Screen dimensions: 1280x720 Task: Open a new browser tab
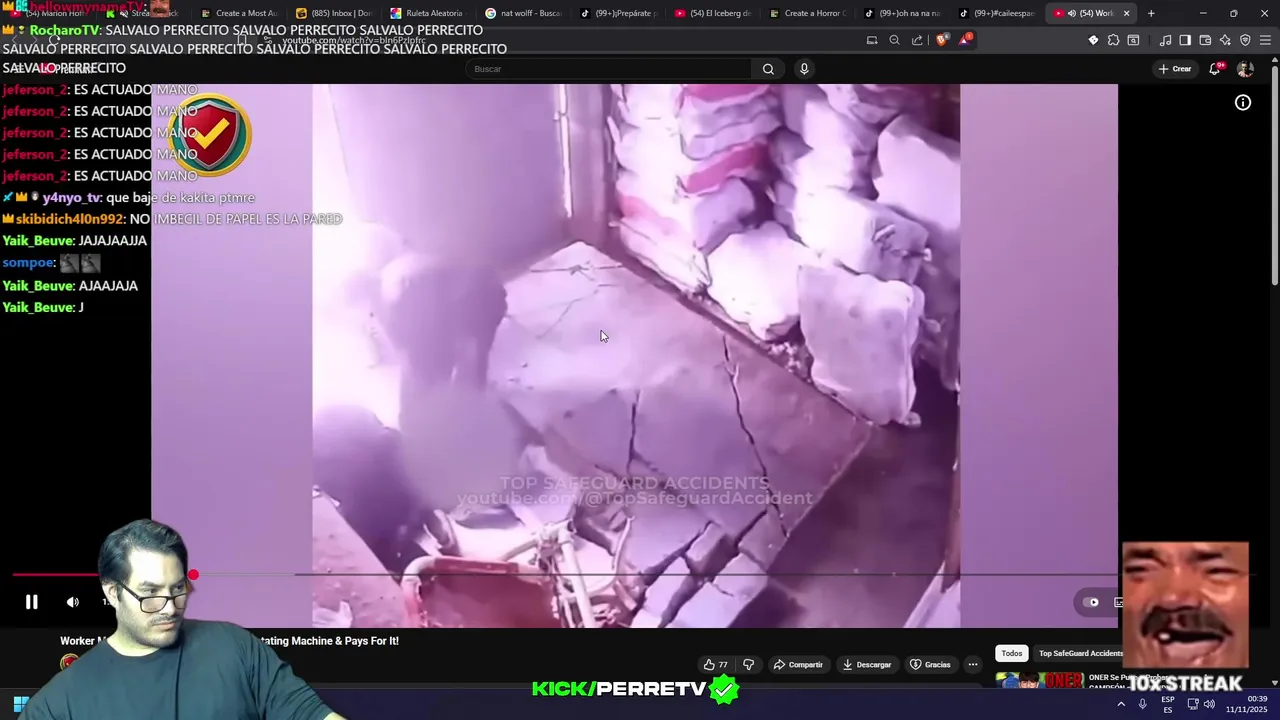click(x=1151, y=13)
